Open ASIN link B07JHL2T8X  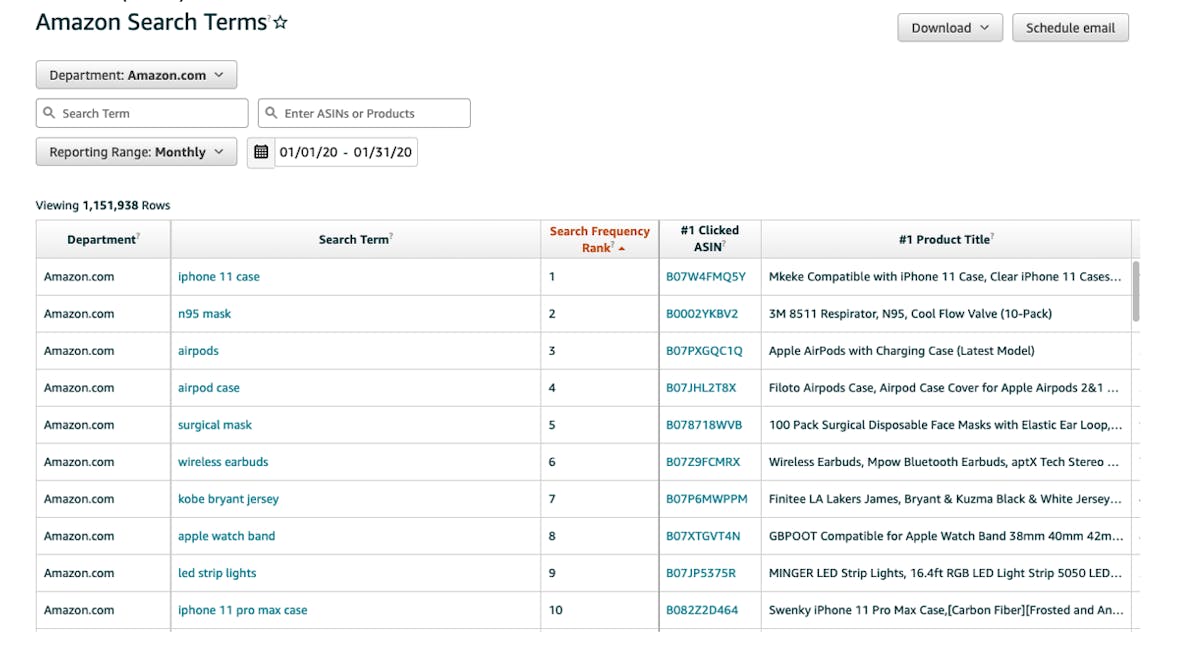pos(701,388)
